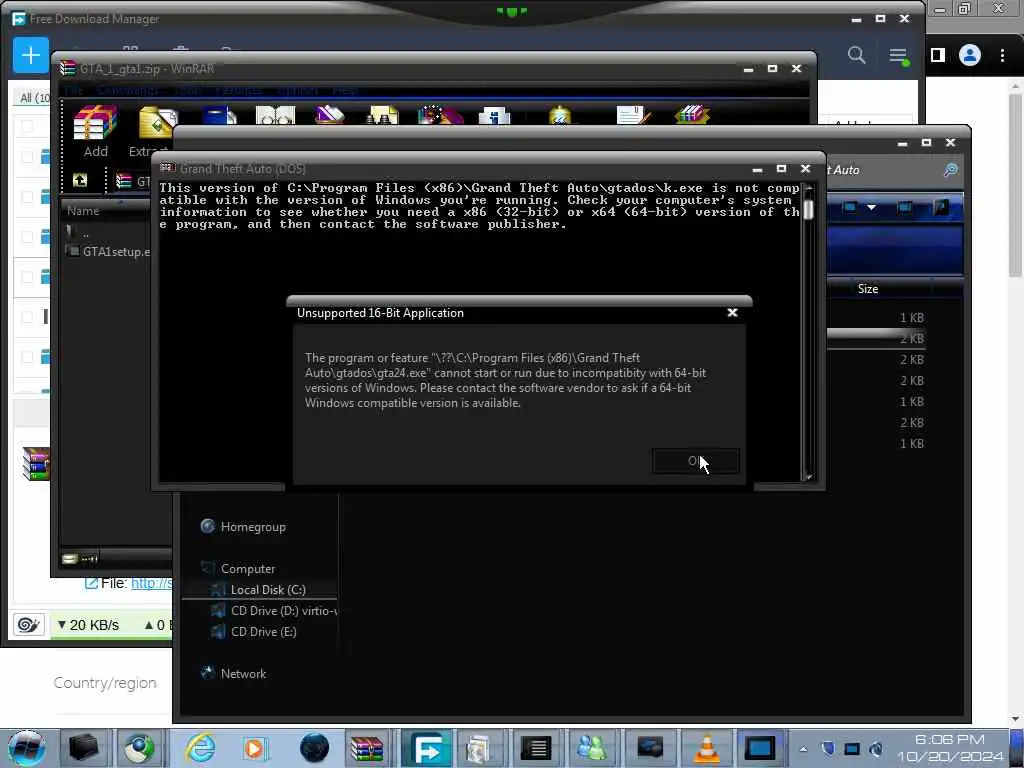
Task: Toggle the Explorer preview pane icon
Action: [904, 207]
